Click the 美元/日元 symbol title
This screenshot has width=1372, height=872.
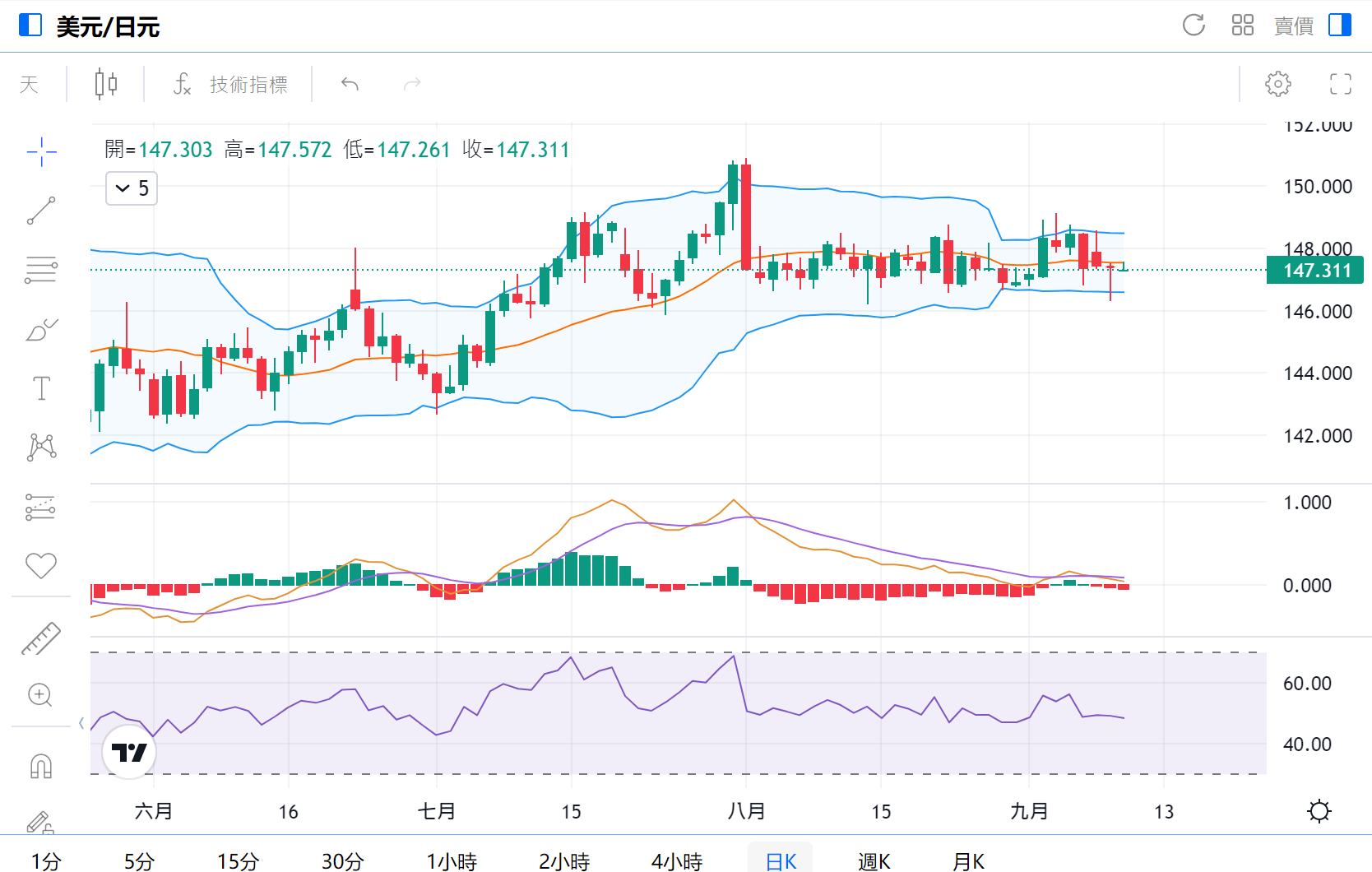tap(108, 27)
